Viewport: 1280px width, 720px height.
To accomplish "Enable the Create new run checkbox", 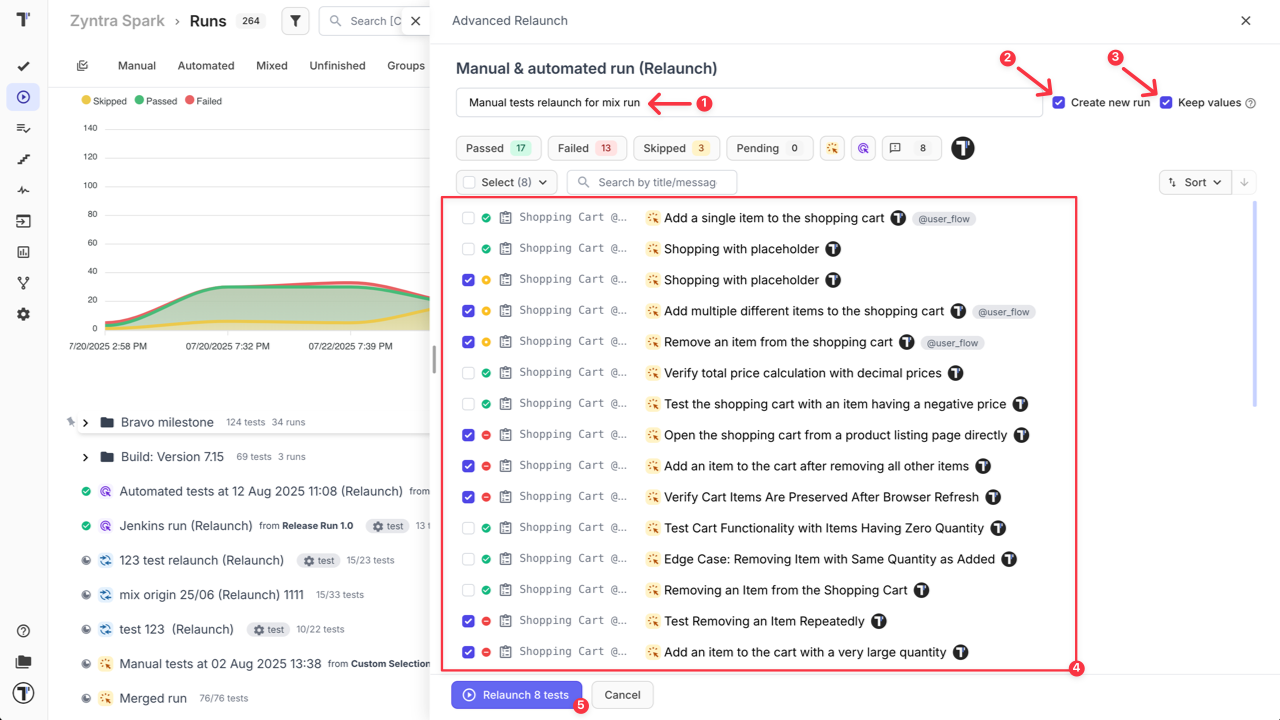I will (1058, 102).
